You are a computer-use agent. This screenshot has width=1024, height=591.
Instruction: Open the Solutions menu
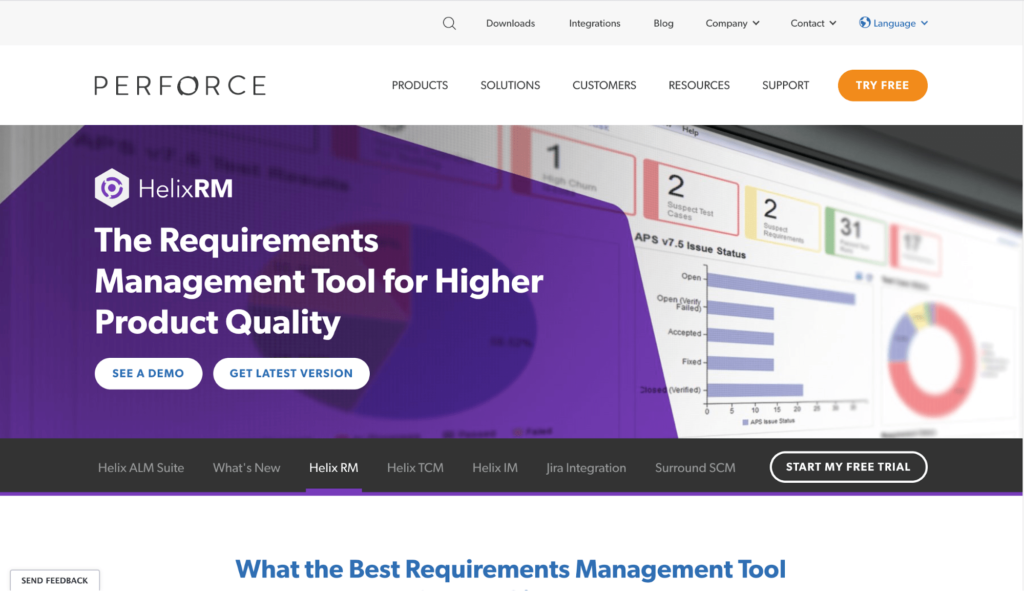pos(510,86)
